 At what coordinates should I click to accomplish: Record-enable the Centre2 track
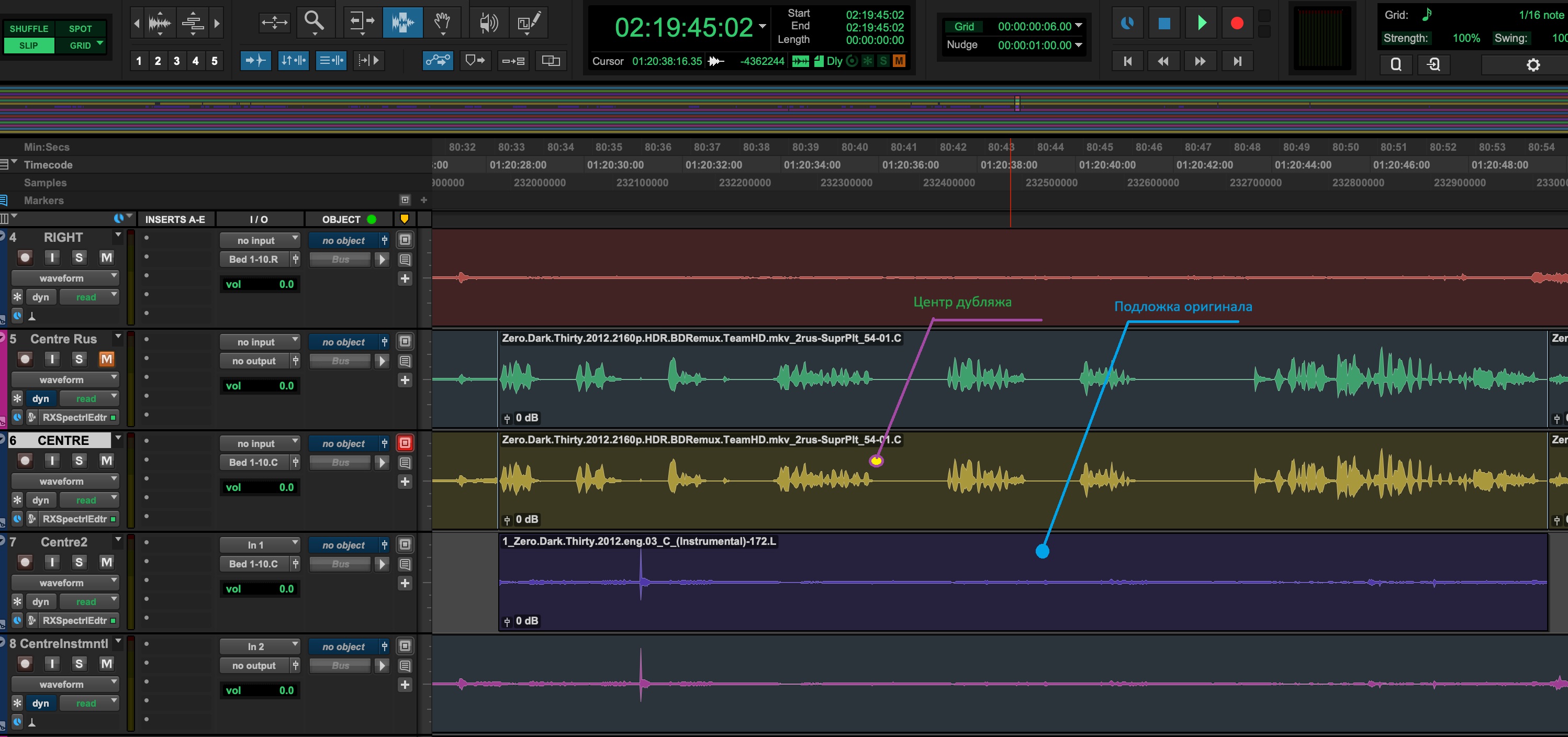(25, 562)
